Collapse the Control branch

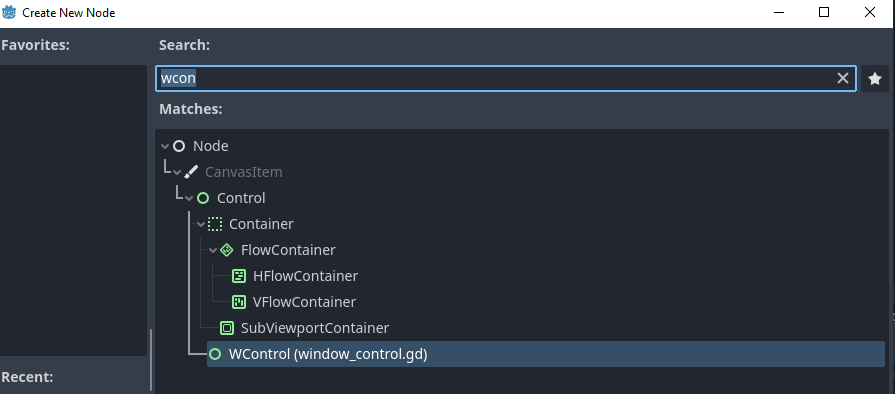[190, 199]
